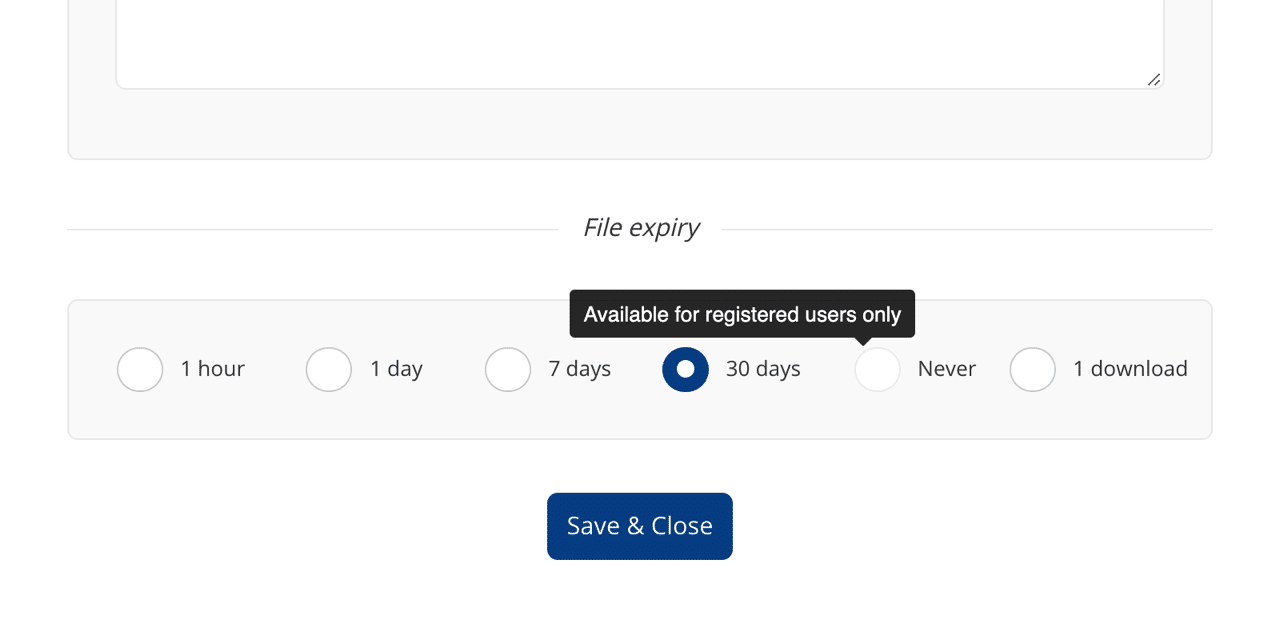The height and width of the screenshot is (640, 1280).
Task: Click the "1 day" label text
Action: [397, 369]
